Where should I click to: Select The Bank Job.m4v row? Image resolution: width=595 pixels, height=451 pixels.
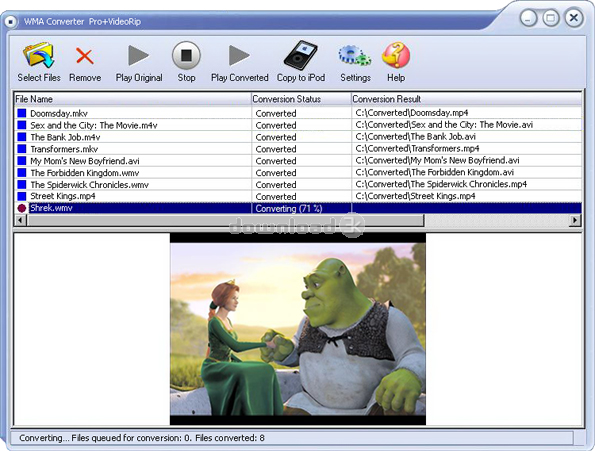(x=298, y=137)
